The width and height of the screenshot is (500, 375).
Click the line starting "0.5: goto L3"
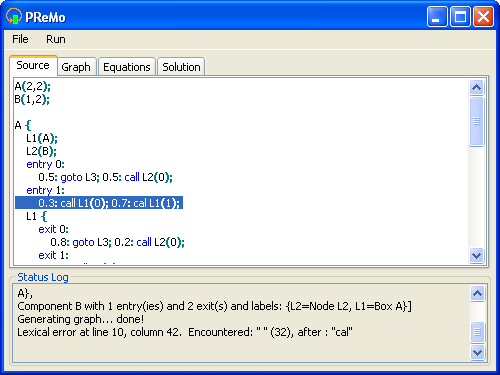tap(105, 177)
